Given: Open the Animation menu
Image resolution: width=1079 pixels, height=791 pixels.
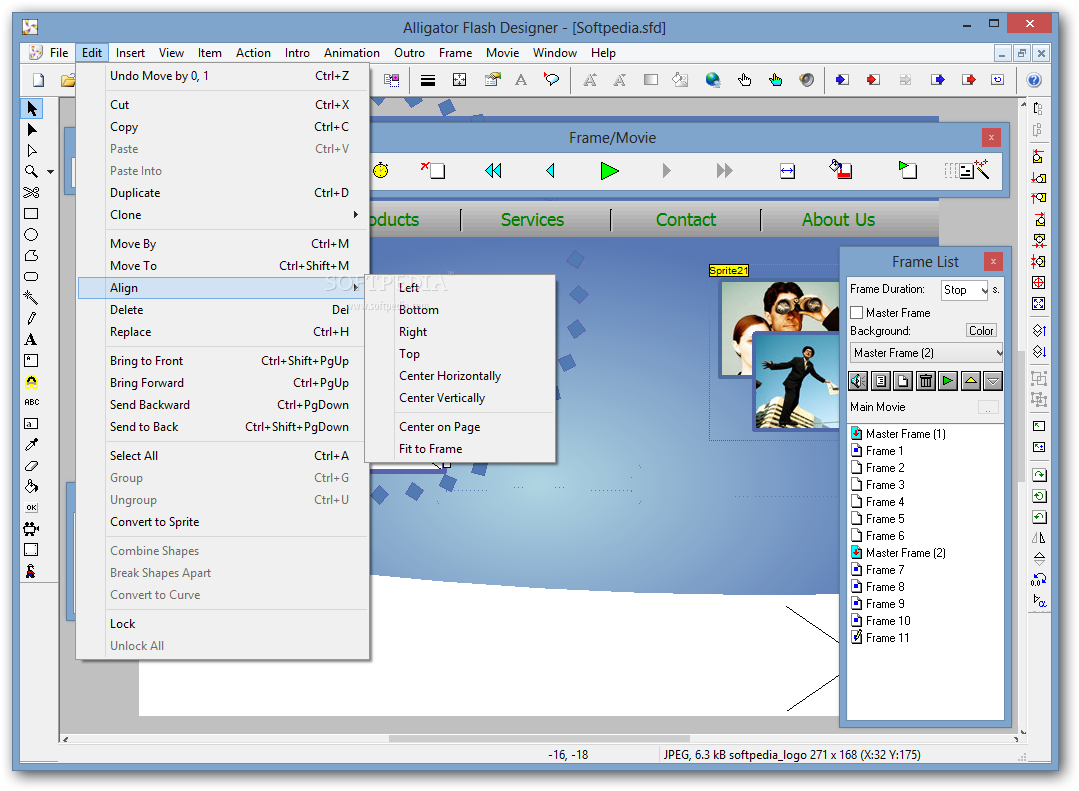Looking at the screenshot, I should point(352,53).
